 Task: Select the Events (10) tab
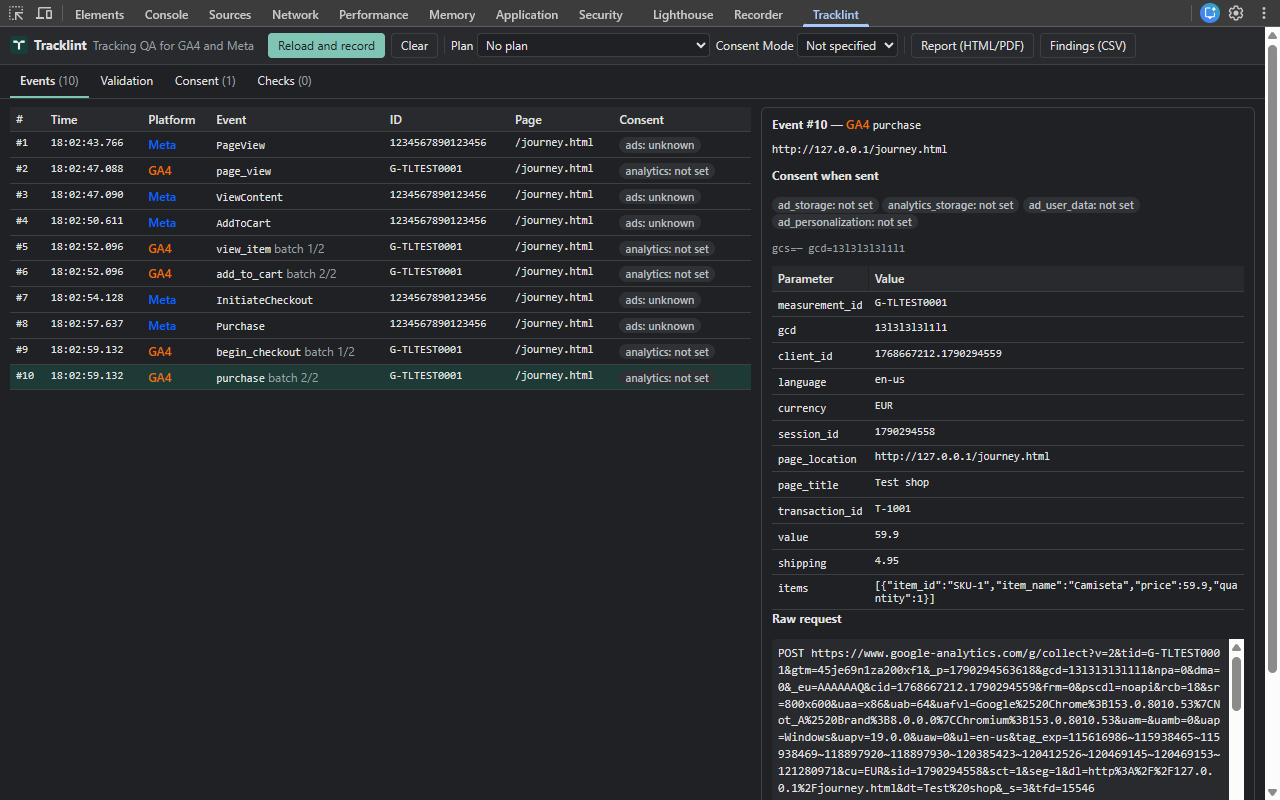(x=49, y=81)
